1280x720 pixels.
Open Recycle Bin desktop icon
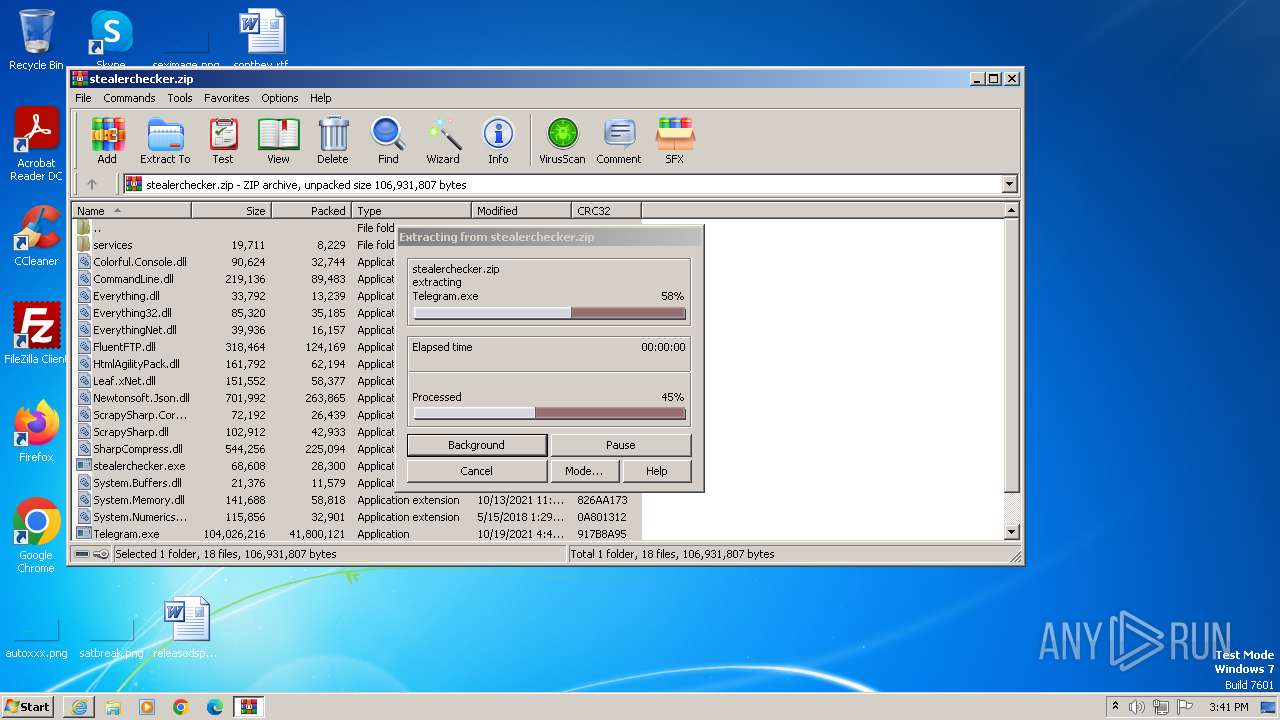pyautogui.click(x=36, y=40)
